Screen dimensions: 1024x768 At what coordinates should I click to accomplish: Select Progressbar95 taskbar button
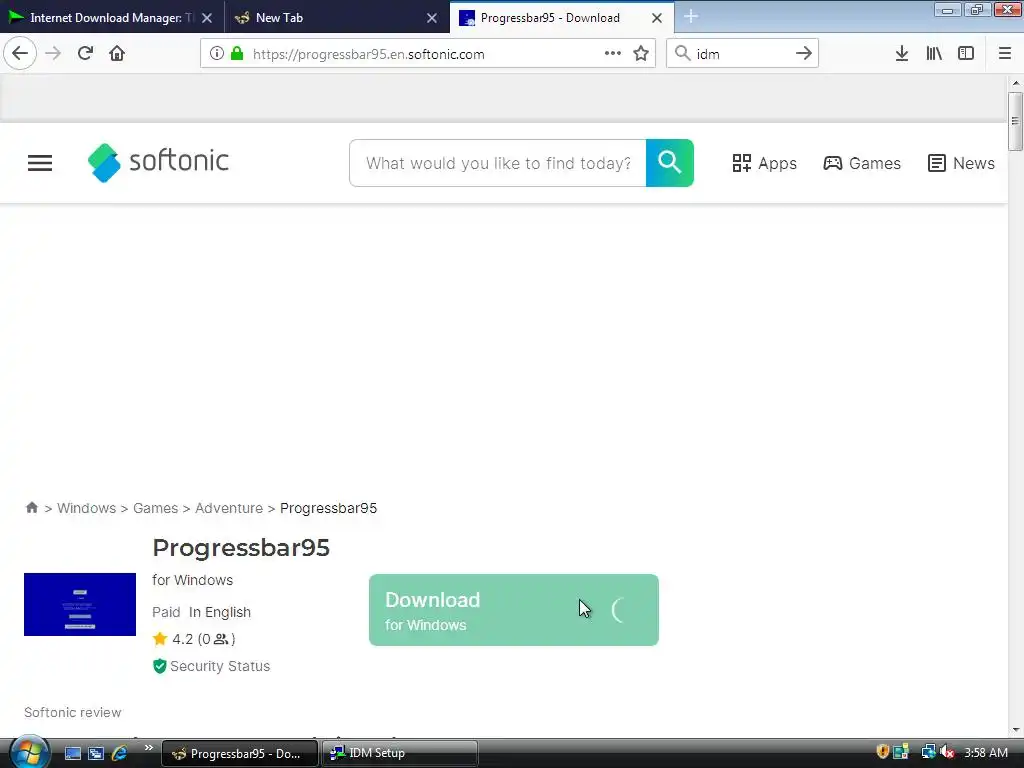pyautogui.click(x=239, y=754)
